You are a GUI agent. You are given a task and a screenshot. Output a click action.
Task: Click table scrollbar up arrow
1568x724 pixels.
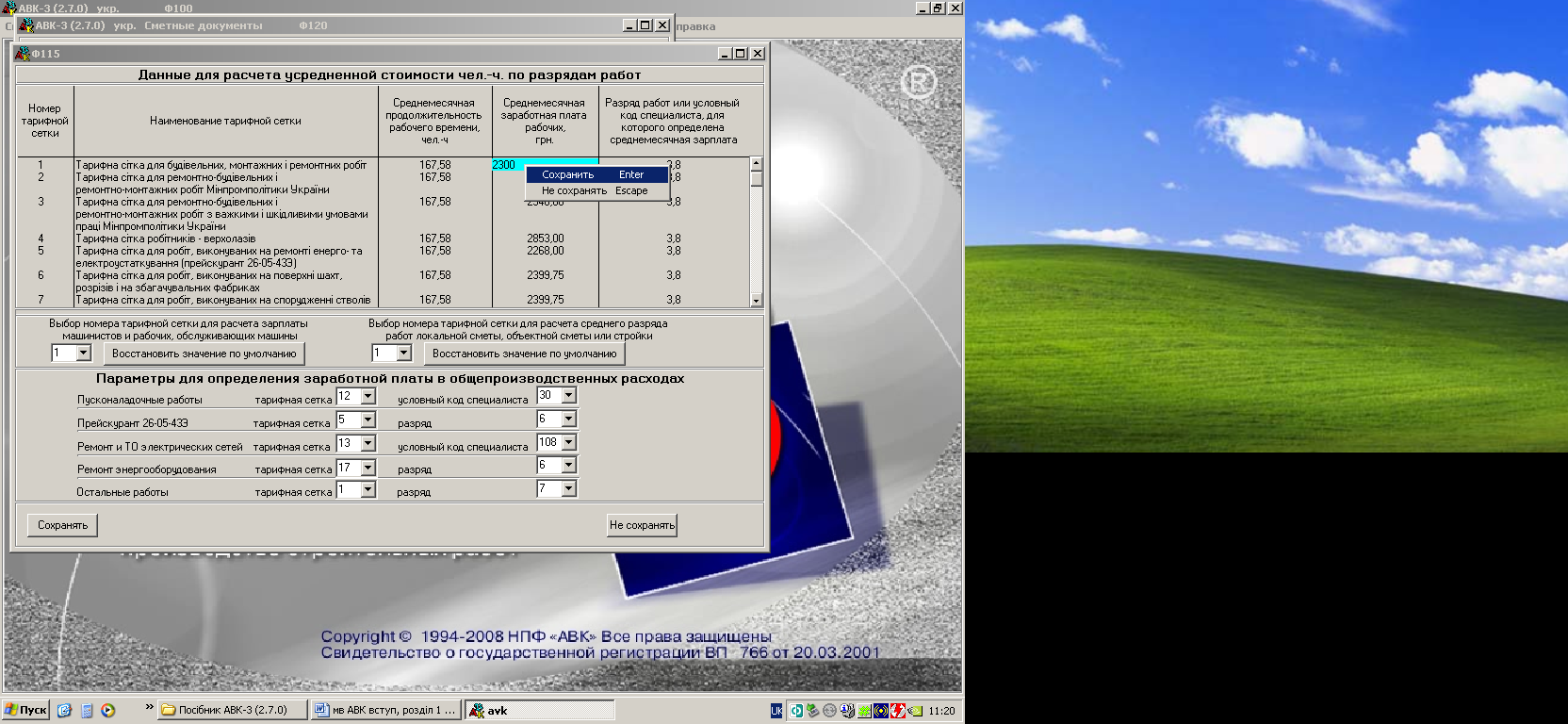click(756, 164)
